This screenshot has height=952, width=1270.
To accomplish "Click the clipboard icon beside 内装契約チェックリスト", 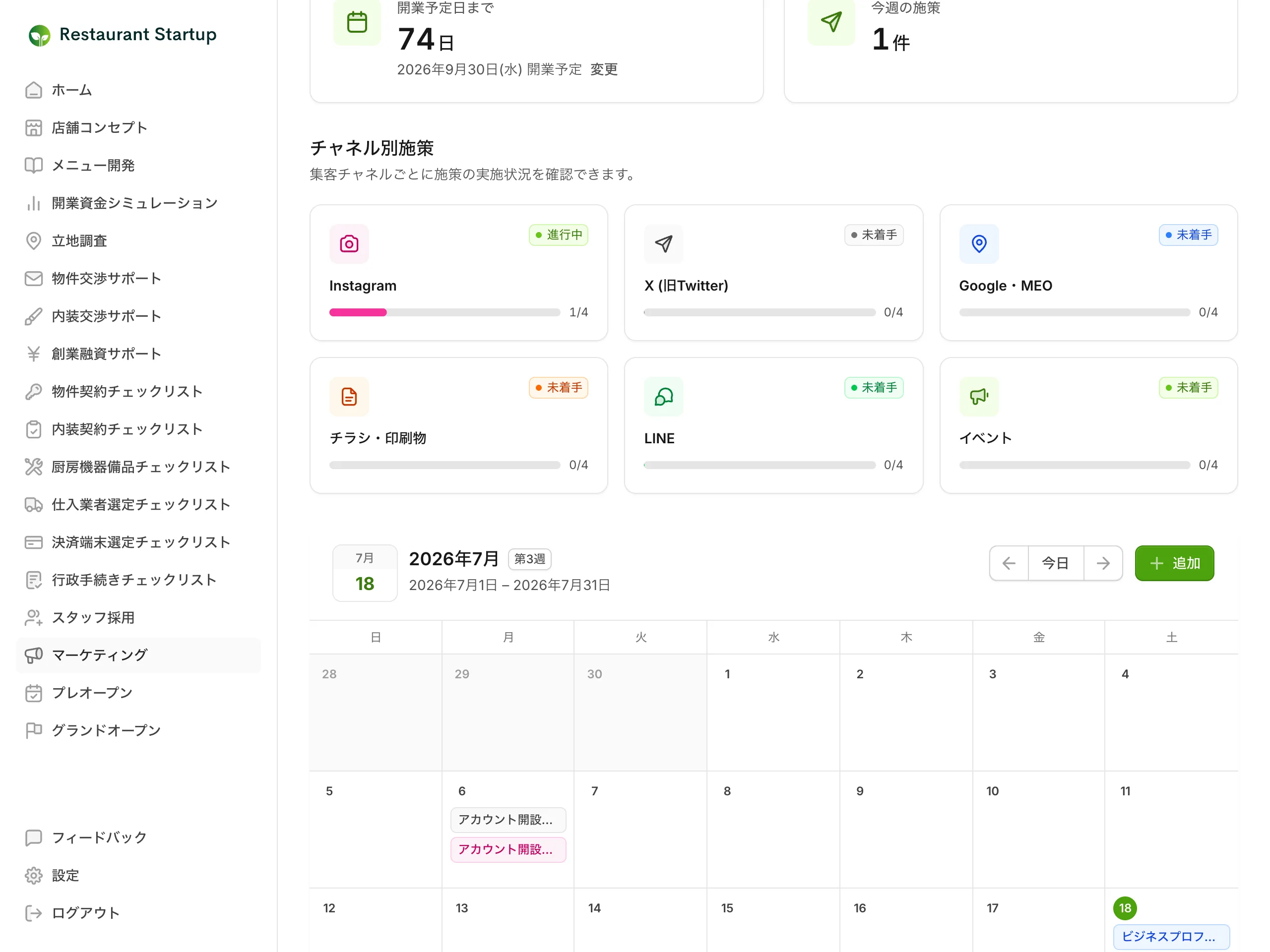I will pyautogui.click(x=34, y=429).
